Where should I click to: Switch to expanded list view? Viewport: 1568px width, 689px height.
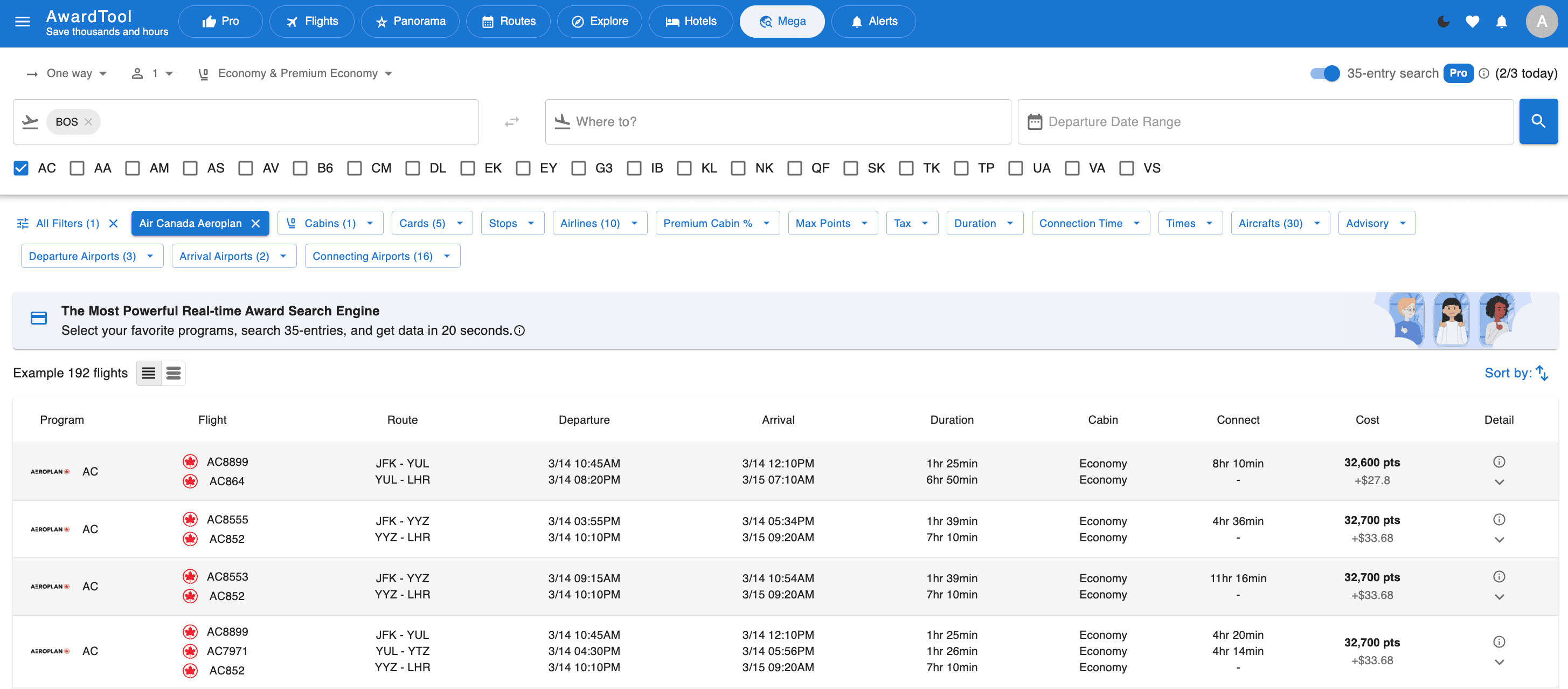pyautogui.click(x=174, y=374)
